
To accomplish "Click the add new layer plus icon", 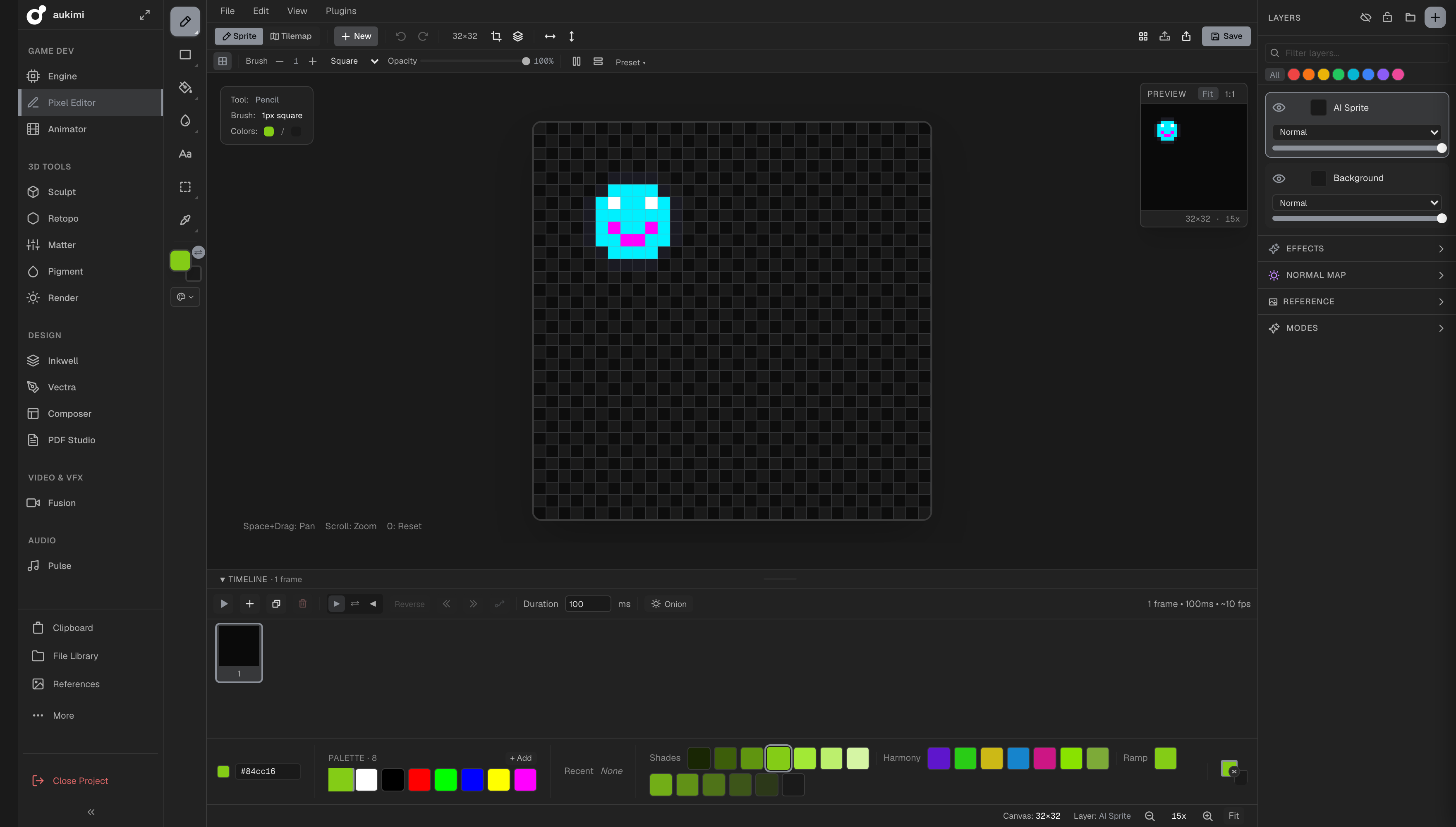I will pyautogui.click(x=1435, y=18).
